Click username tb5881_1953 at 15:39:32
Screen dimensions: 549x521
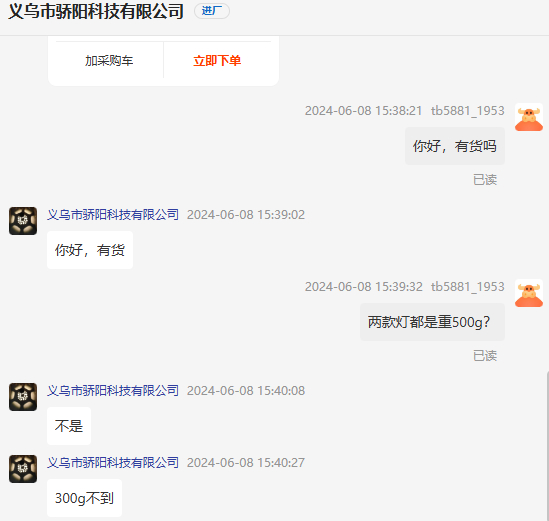(468, 287)
